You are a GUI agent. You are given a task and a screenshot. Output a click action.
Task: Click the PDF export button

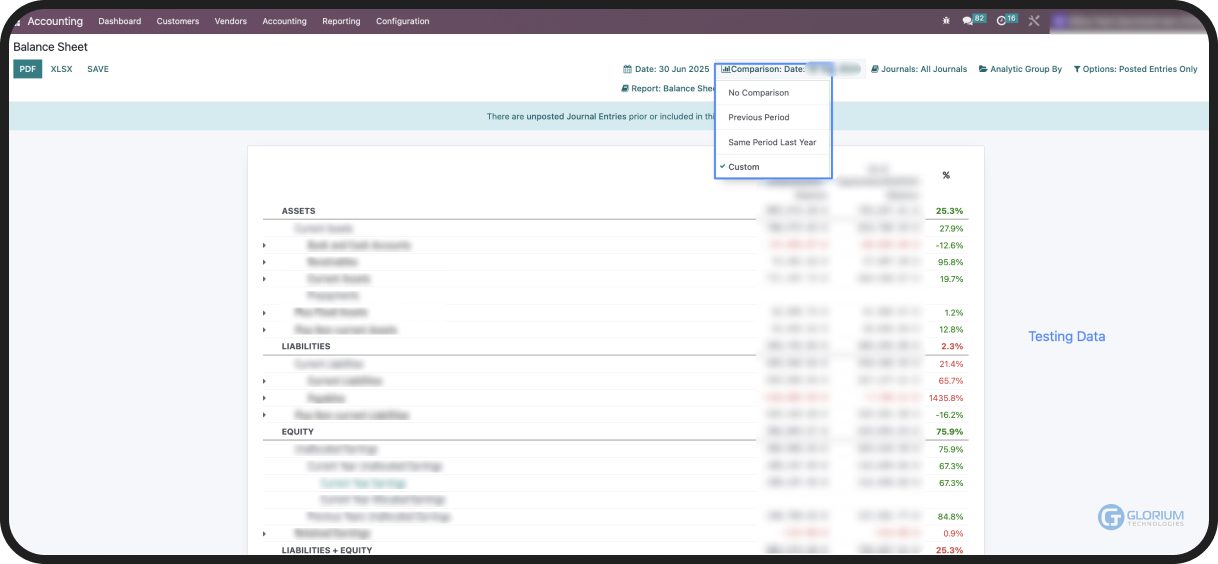28,69
